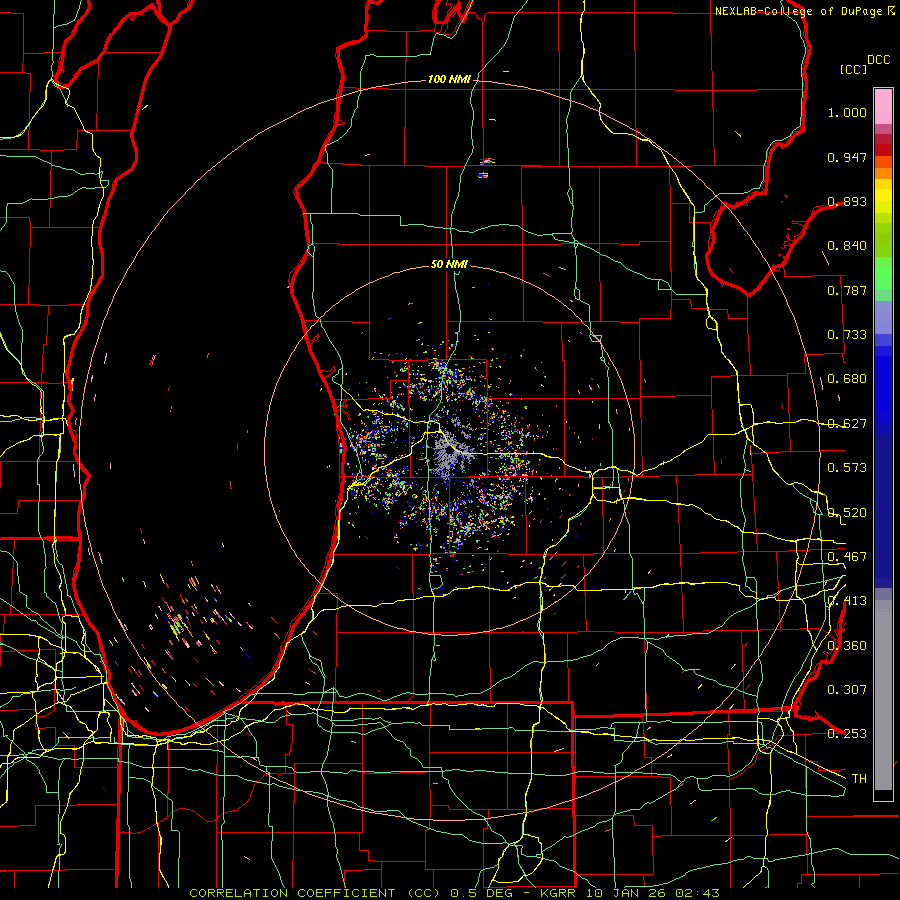
Task: Select the 1.000 legend value
Action: point(847,112)
